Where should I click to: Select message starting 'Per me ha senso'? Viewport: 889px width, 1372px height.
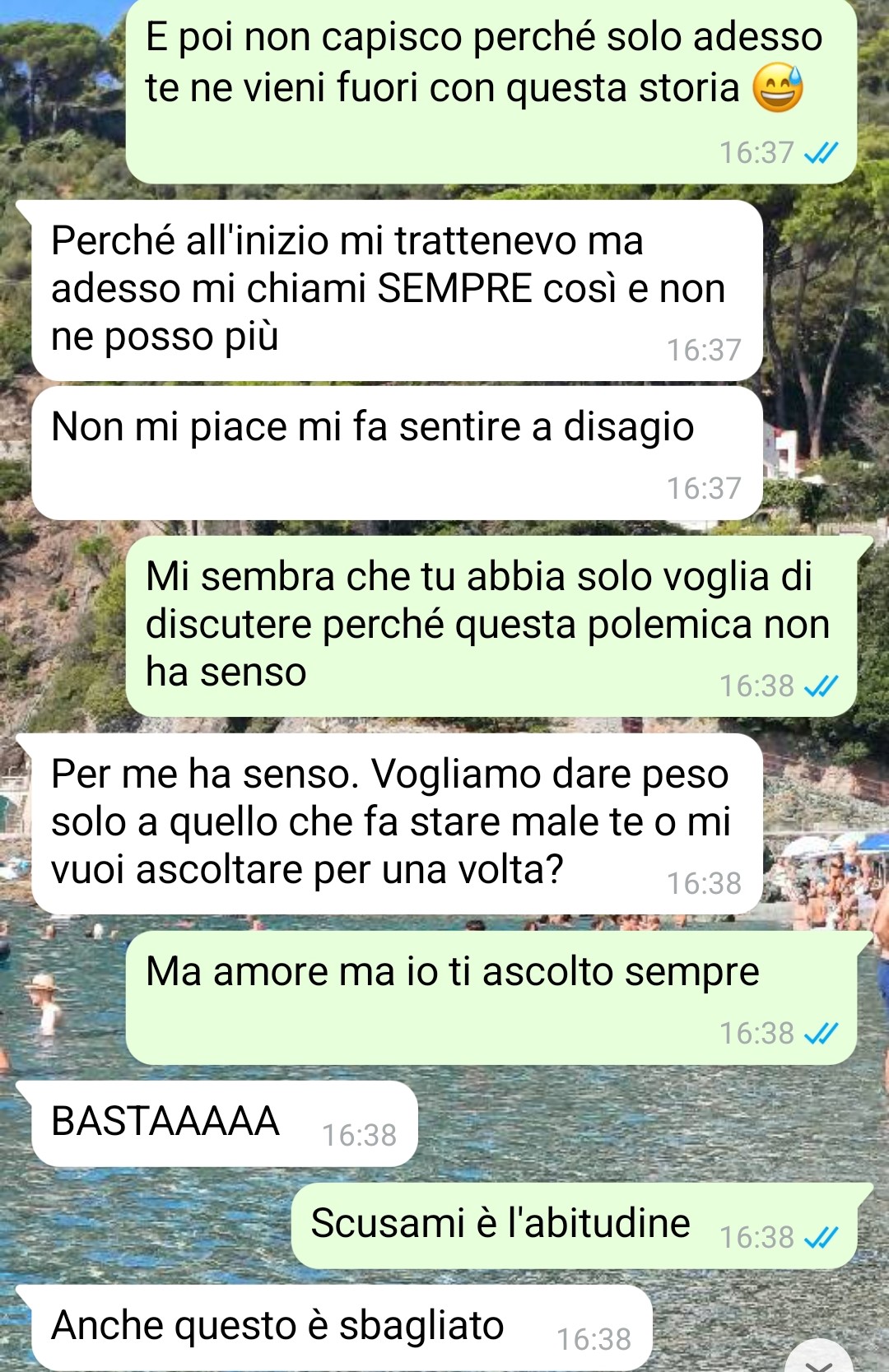pos(397,824)
